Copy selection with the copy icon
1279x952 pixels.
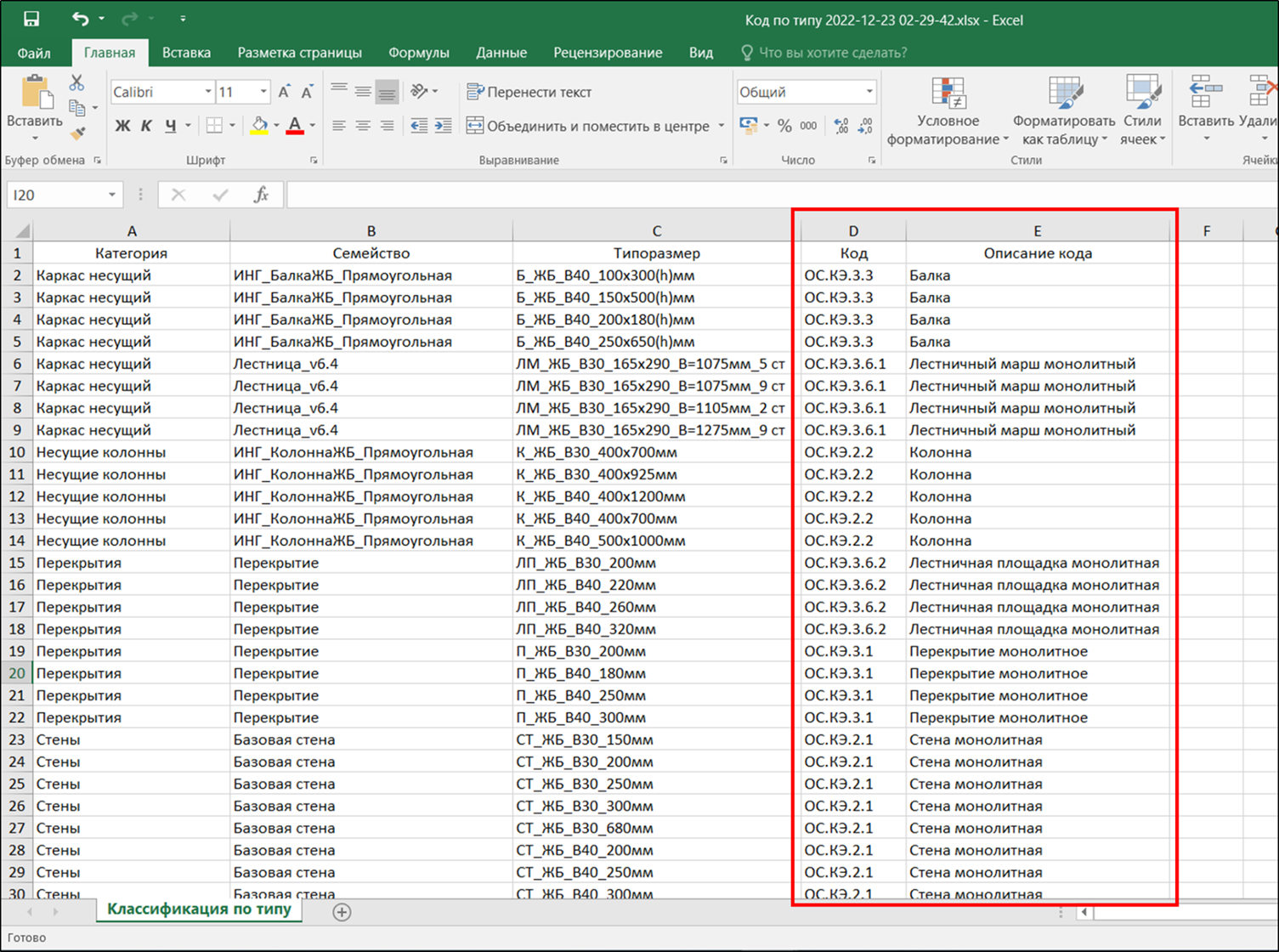point(76,108)
